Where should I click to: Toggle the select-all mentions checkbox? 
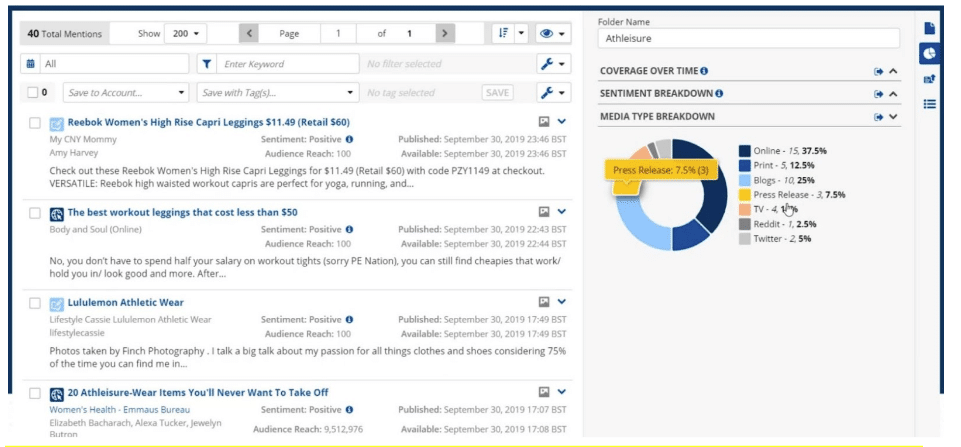click(x=33, y=93)
